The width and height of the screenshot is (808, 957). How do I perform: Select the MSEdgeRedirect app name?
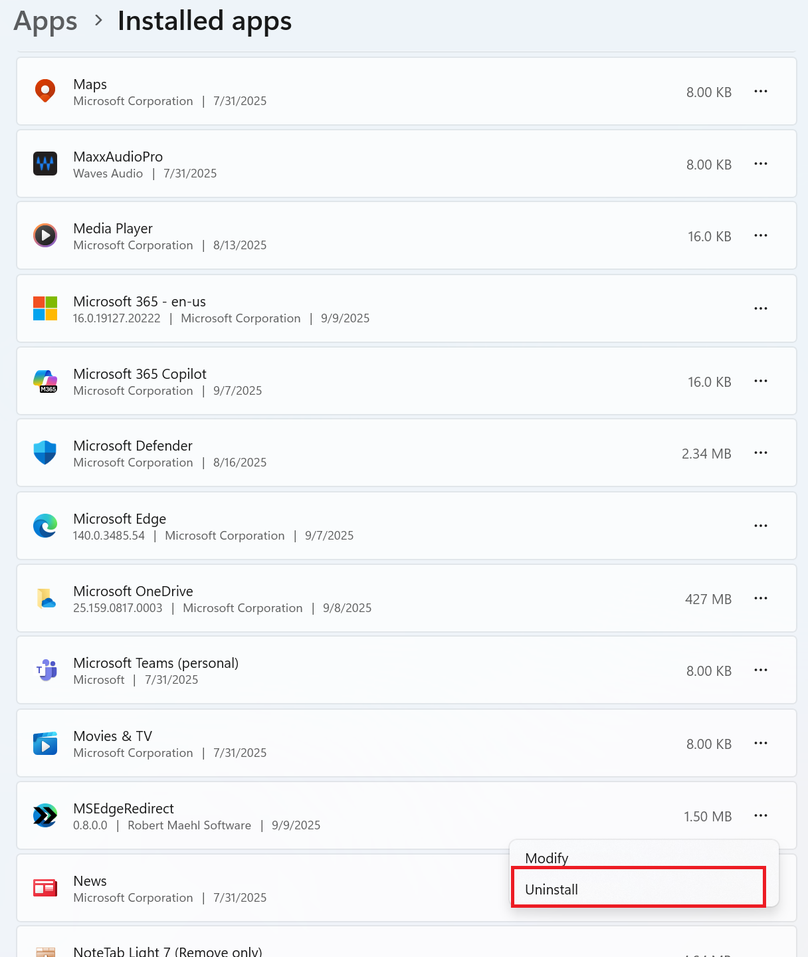[x=123, y=808]
